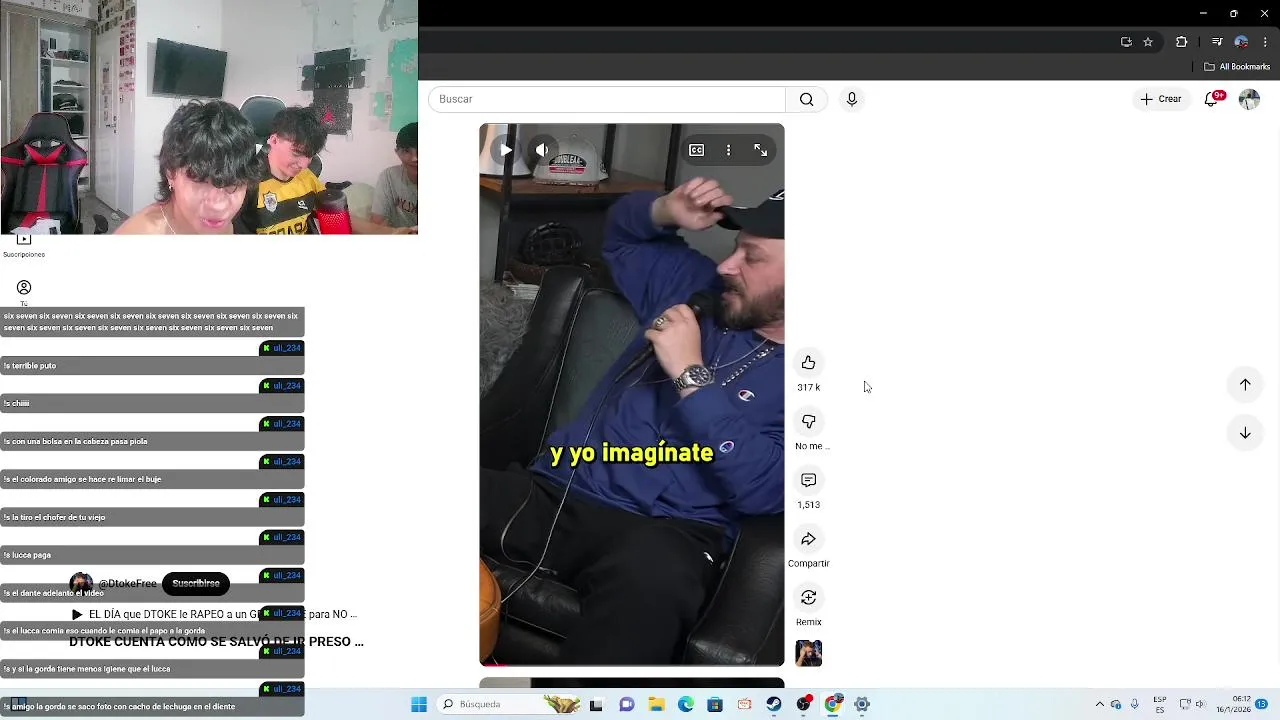Screen dimensions: 1280x720
Task: Open the Settings gear in taskbar
Action: [x=862, y=704]
